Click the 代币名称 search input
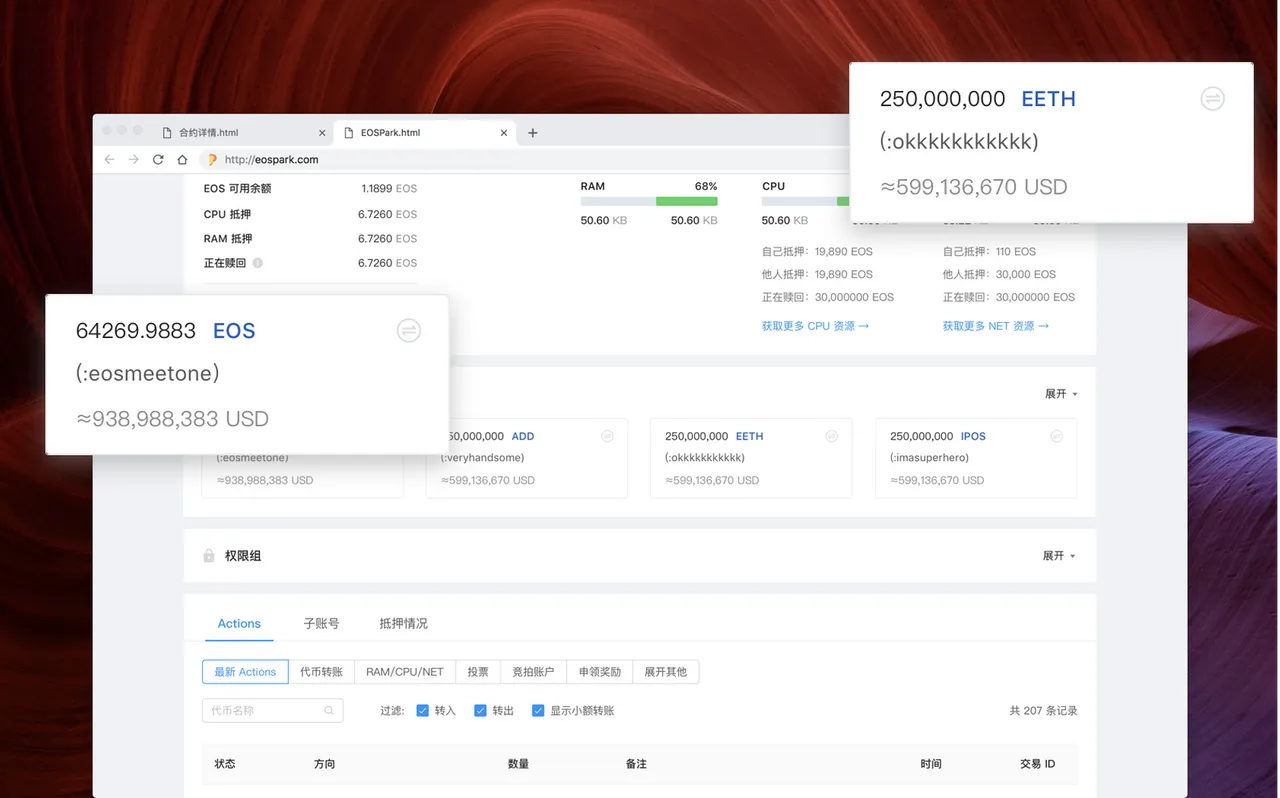 click(x=272, y=710)
